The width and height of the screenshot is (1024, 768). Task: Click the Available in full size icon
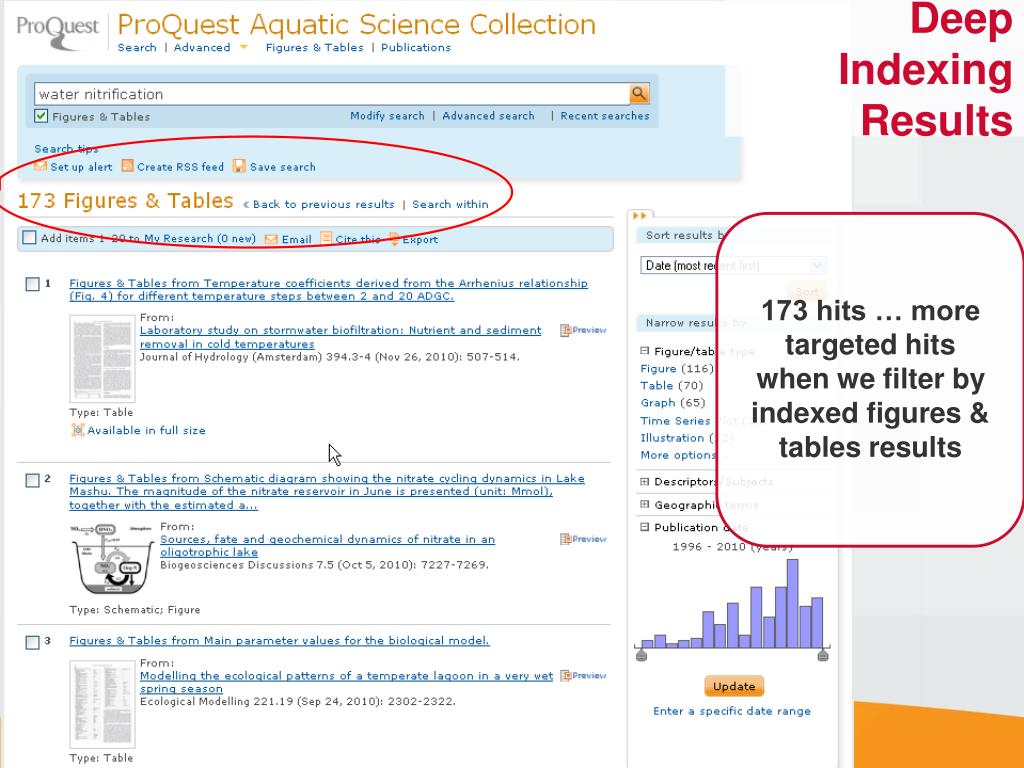coord(78,430)
